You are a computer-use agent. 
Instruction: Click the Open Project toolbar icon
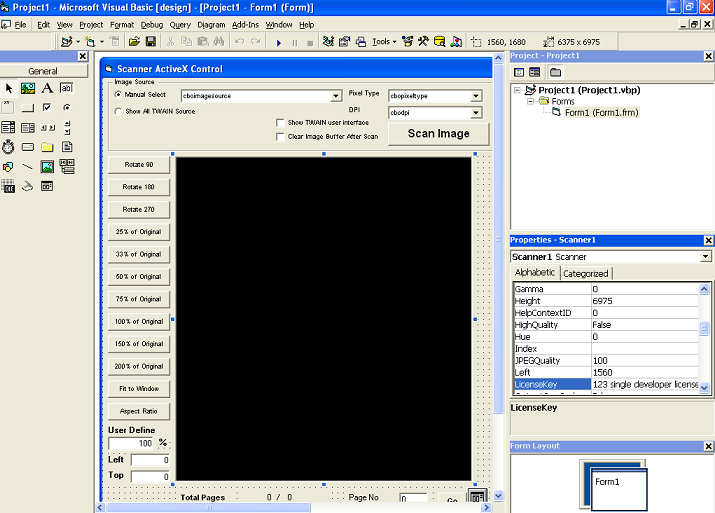pos(132,42)
